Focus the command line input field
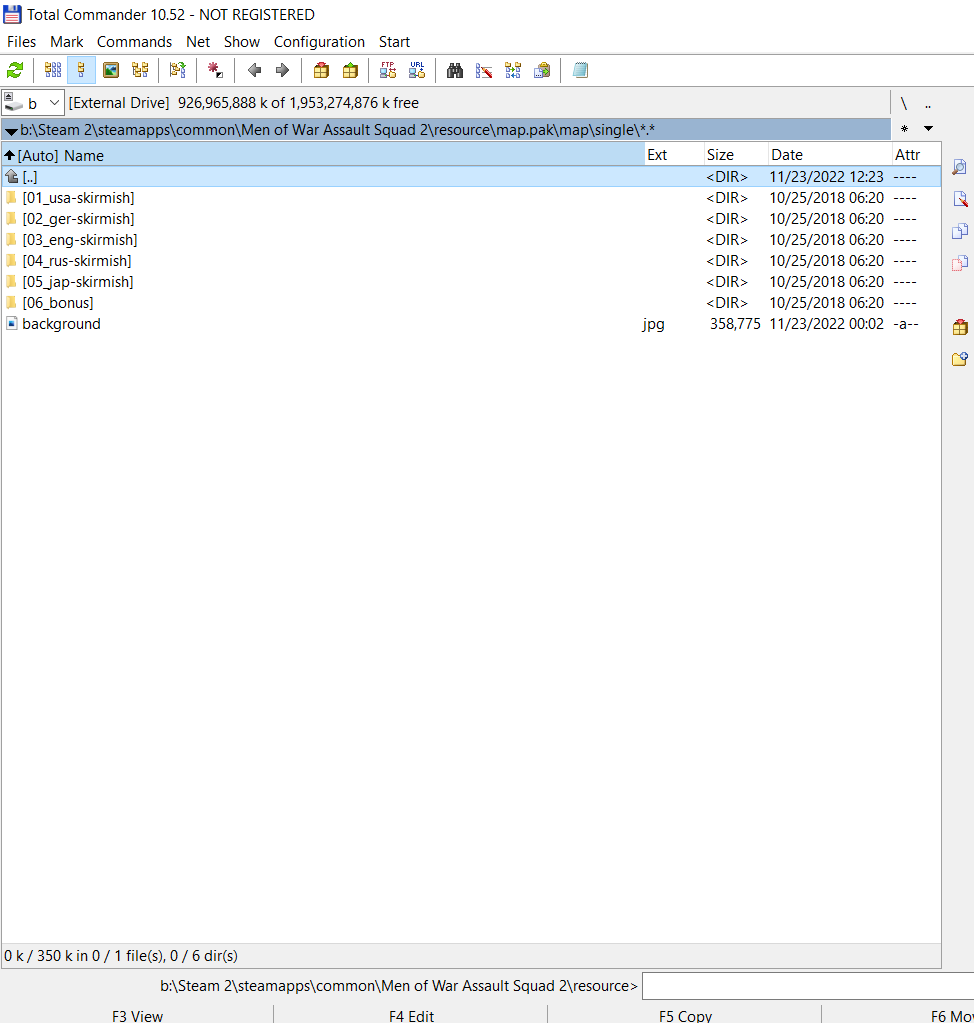This screenshot has height=1023, width=974. point(808,986)
